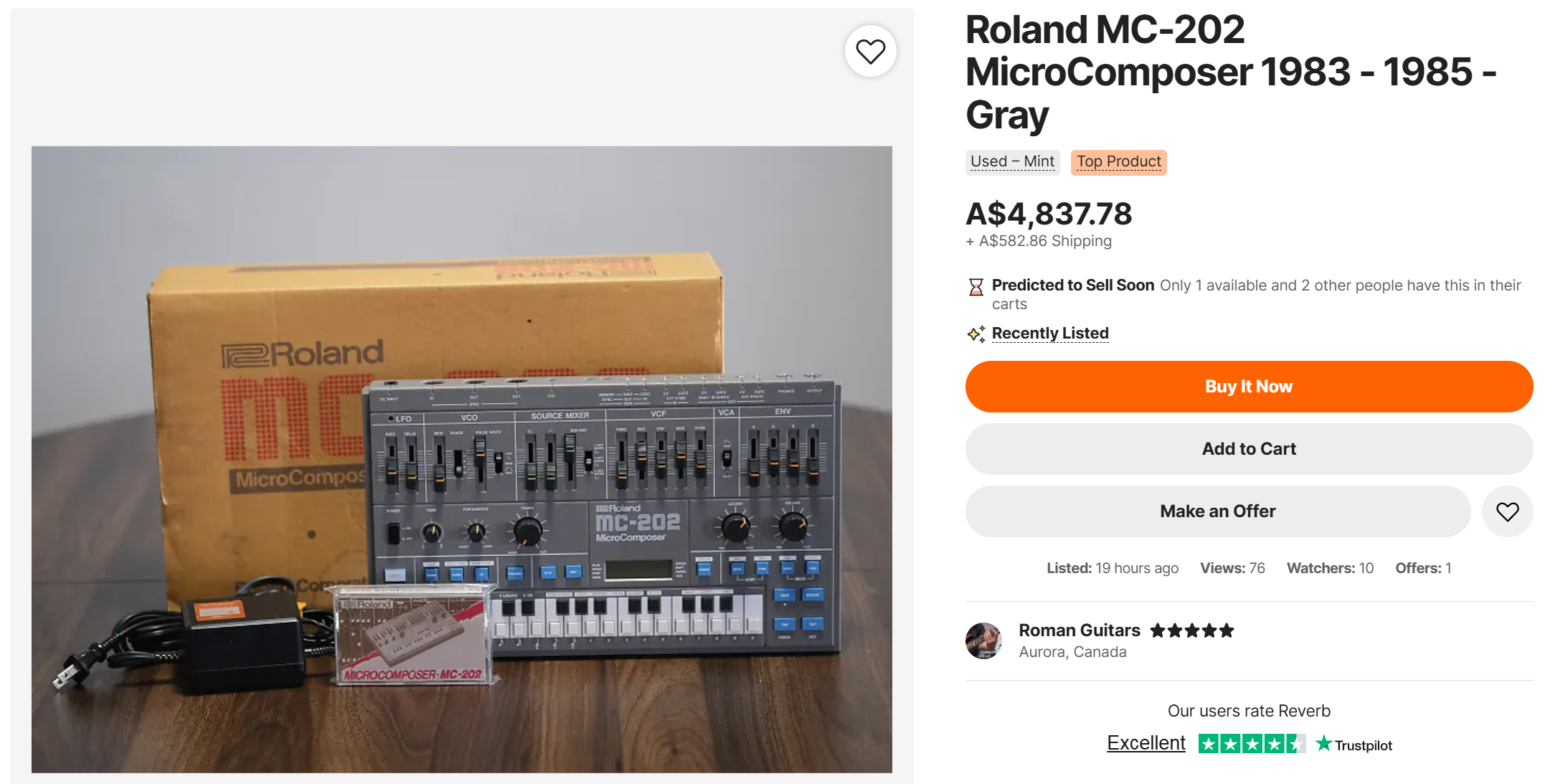The width and height of the screenshot is (1563, 784).
Task: Click heart icon on product photo
Action: tap(870, 52)
